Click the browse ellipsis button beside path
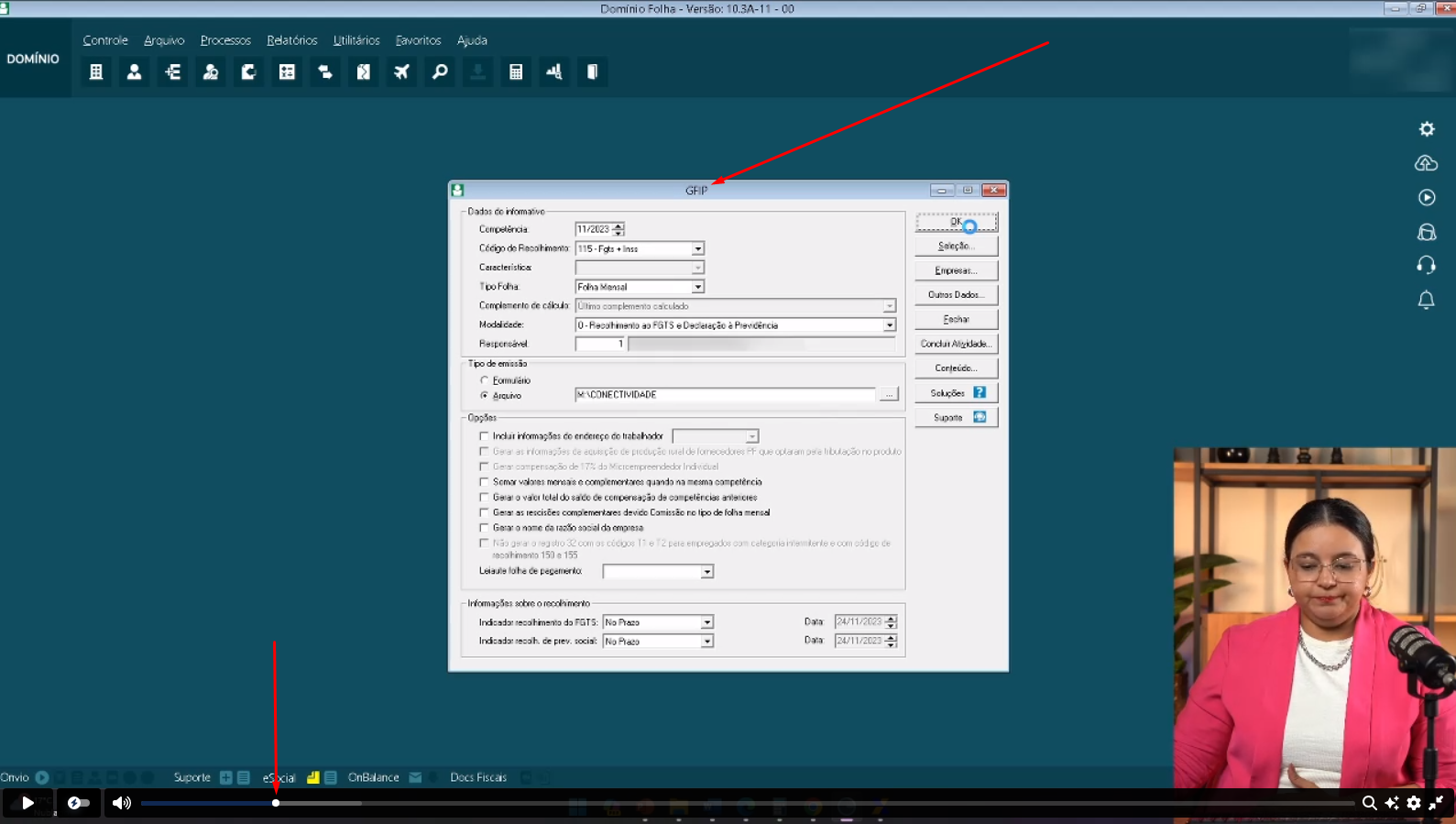This screenshot has height=824, width=1456. (x=889, y=395)
